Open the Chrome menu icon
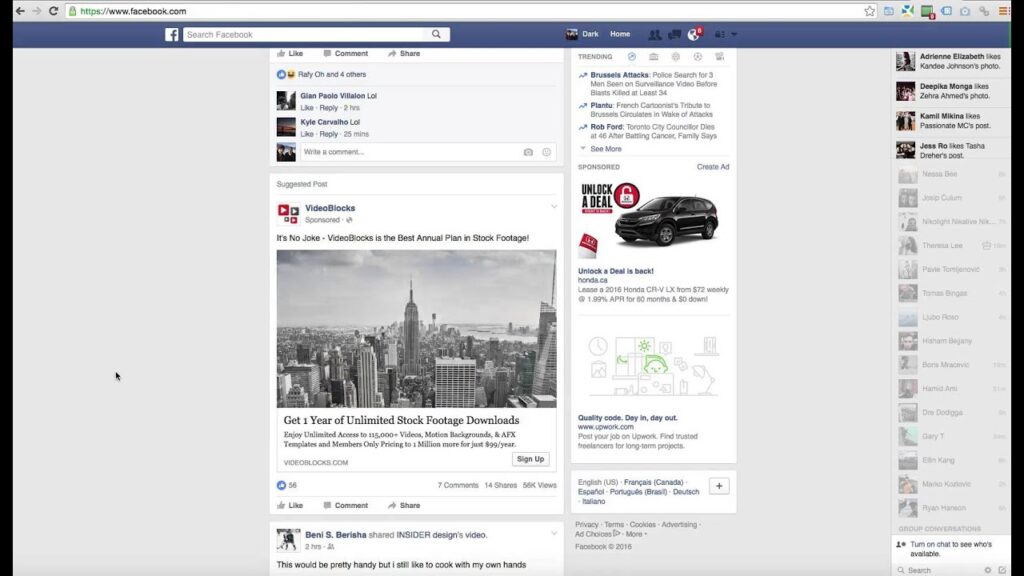Screen dimensions: 1024x576 1004,11
